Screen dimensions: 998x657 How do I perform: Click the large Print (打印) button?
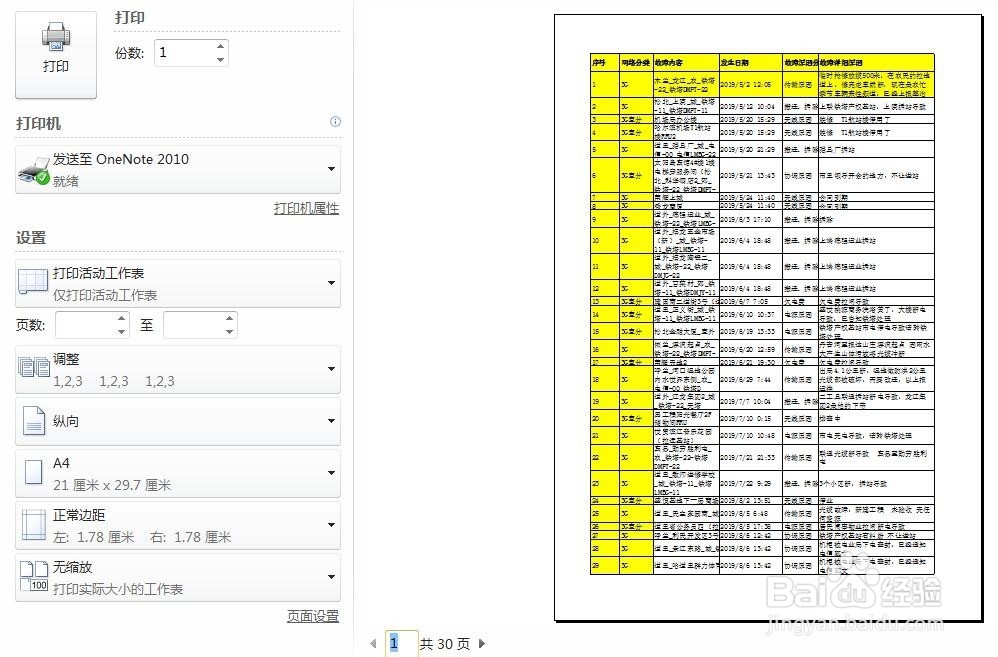(56, 55)
